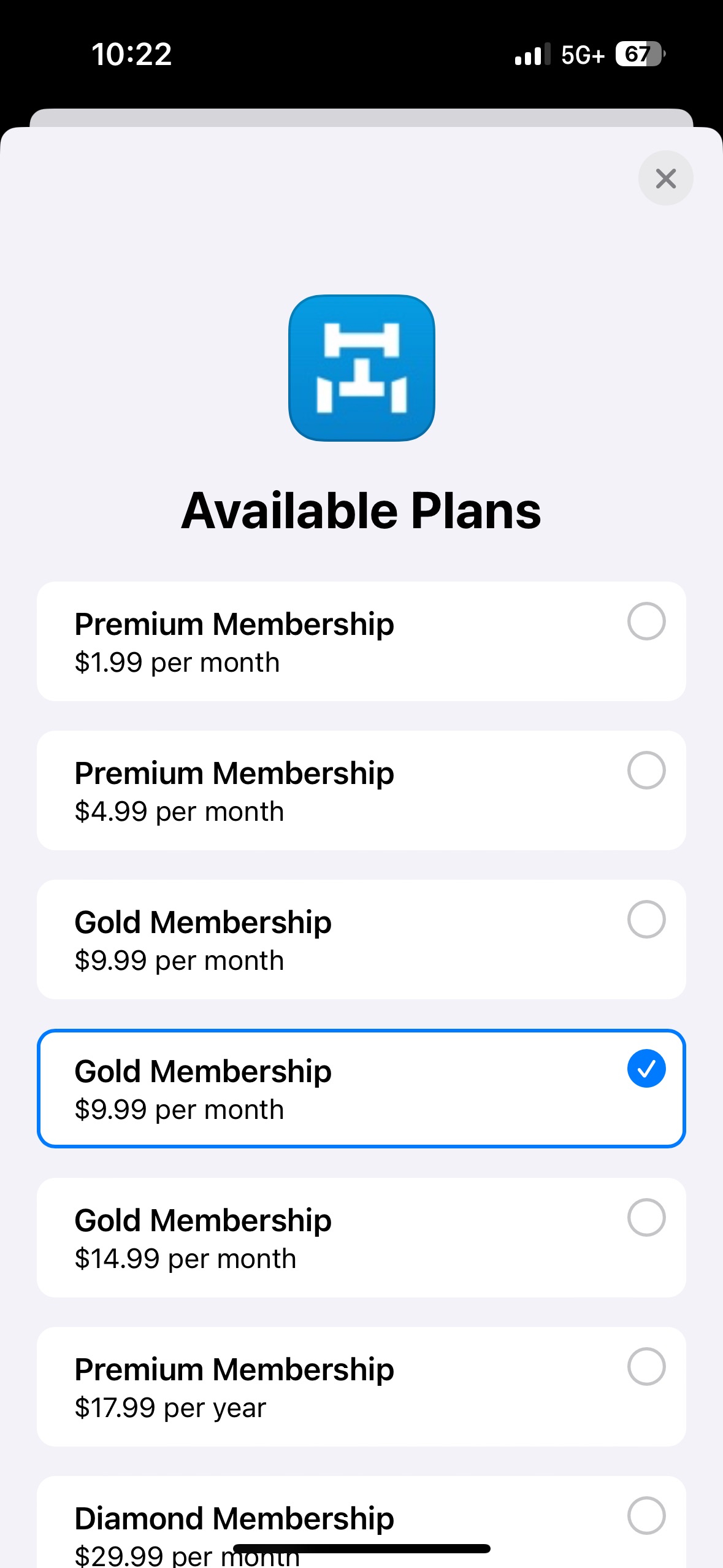723x1568 pixels.
Task: Tap the Premium Membership $4.99 plan title
Action: pos(234,774)
